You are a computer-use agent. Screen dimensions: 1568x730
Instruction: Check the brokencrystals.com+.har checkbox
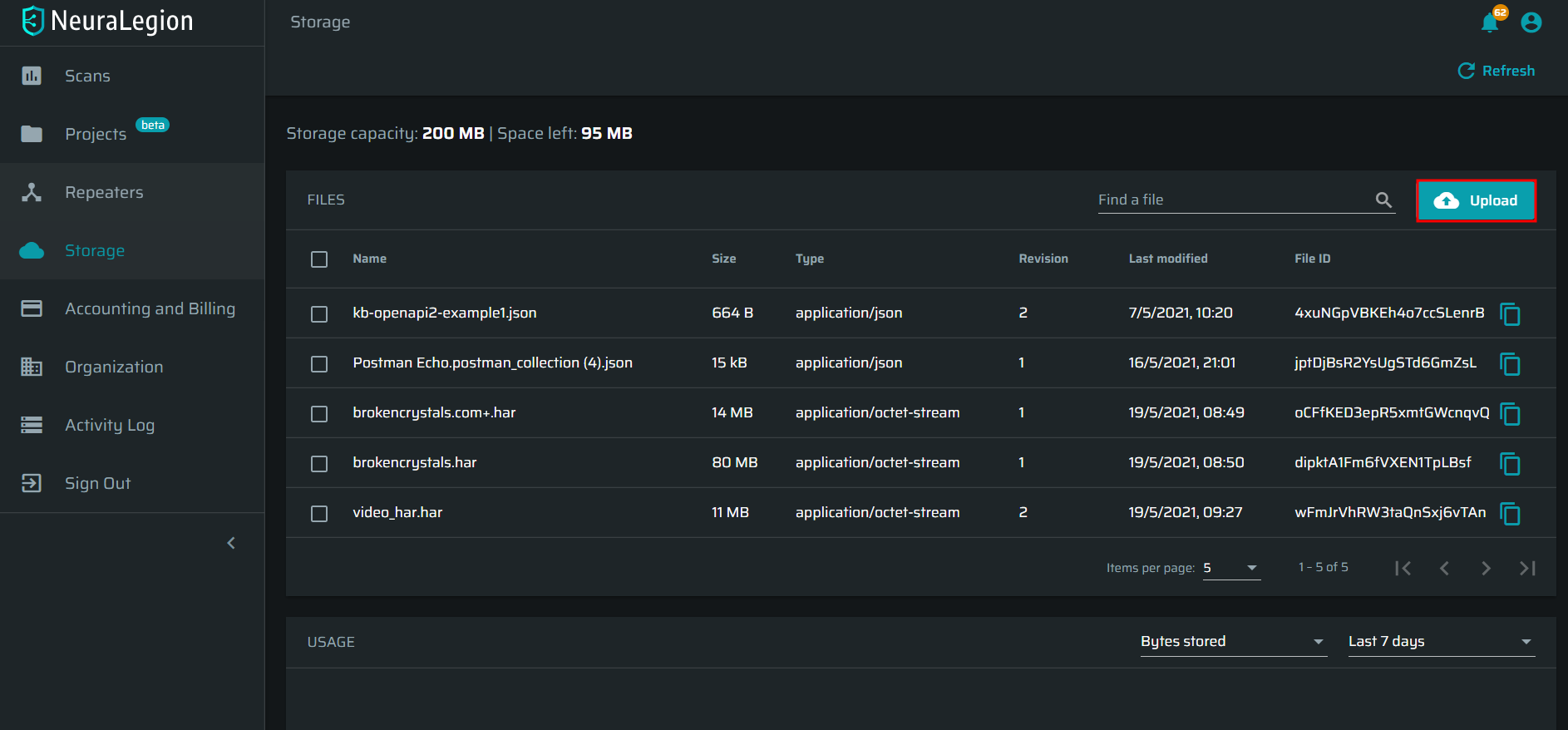(x=319, y=414)
